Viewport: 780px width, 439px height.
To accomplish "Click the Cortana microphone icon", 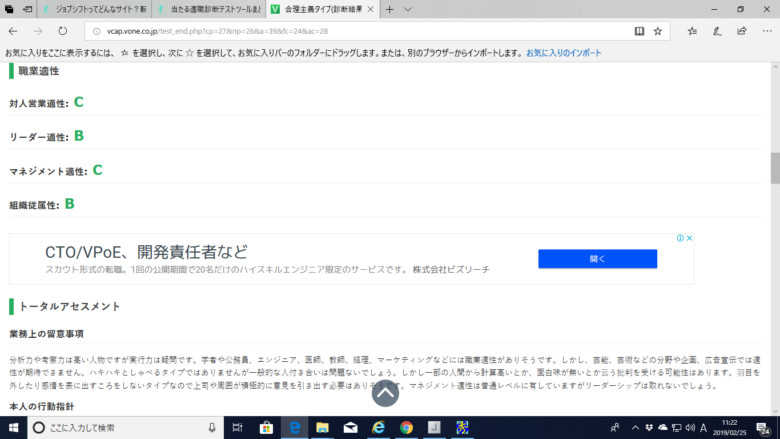I will pos(212,428).
